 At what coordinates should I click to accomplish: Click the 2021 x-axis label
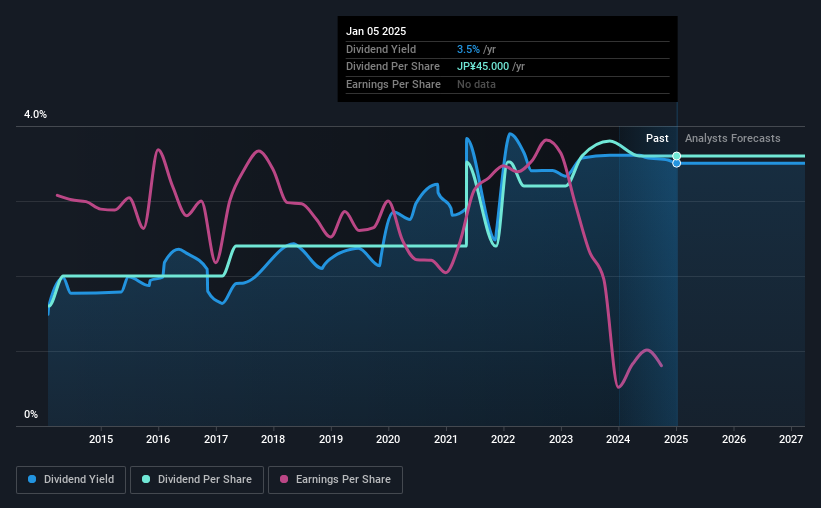(x=446, y=439)
